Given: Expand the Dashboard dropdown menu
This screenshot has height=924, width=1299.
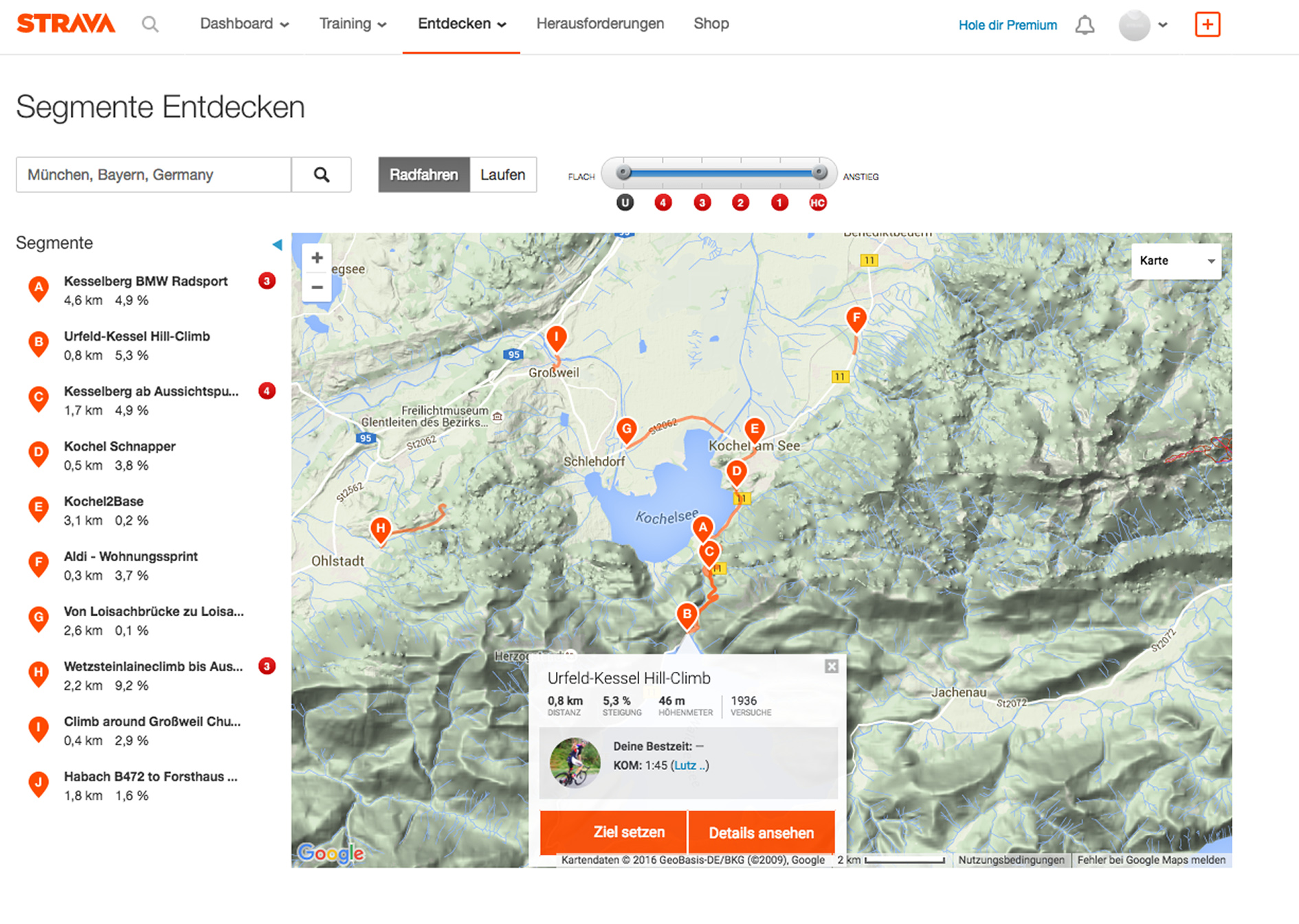Looking at the screenshot, I should point(244,24).
